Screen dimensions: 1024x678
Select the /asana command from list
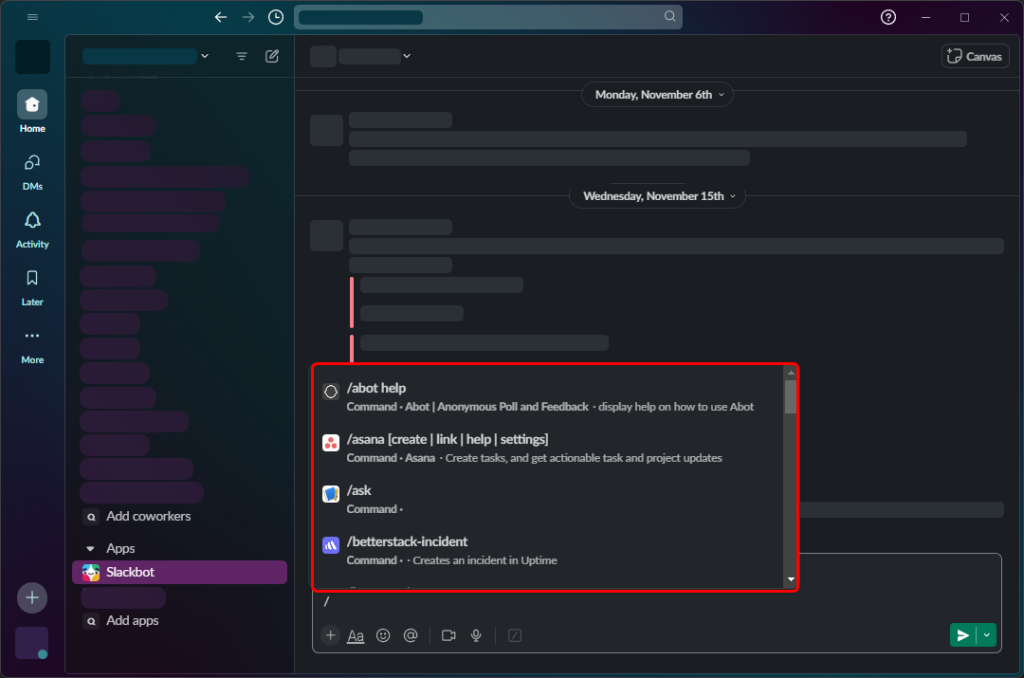click(447, 440)
